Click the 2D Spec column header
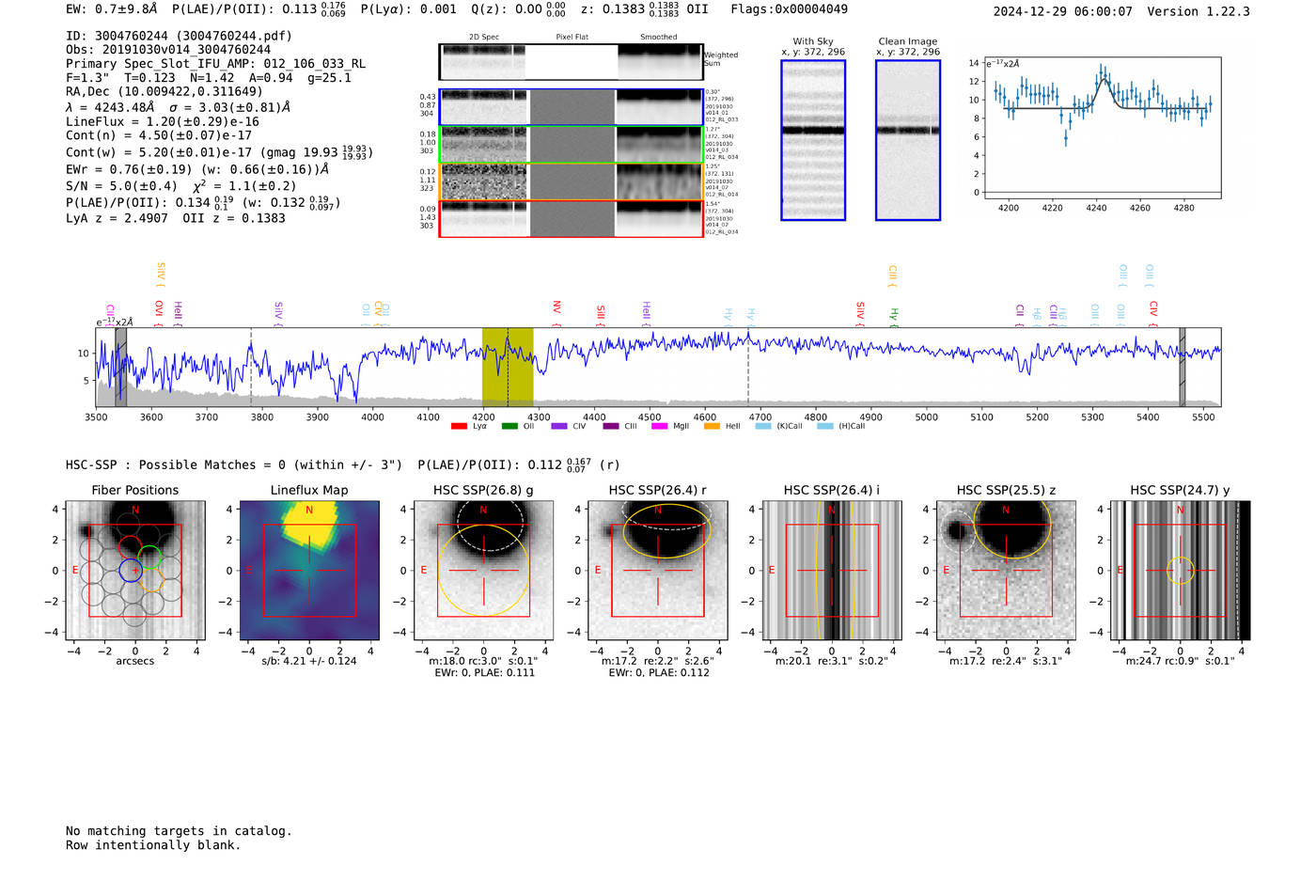Screen dimensions: 1316x896 [x=484, y=38]
